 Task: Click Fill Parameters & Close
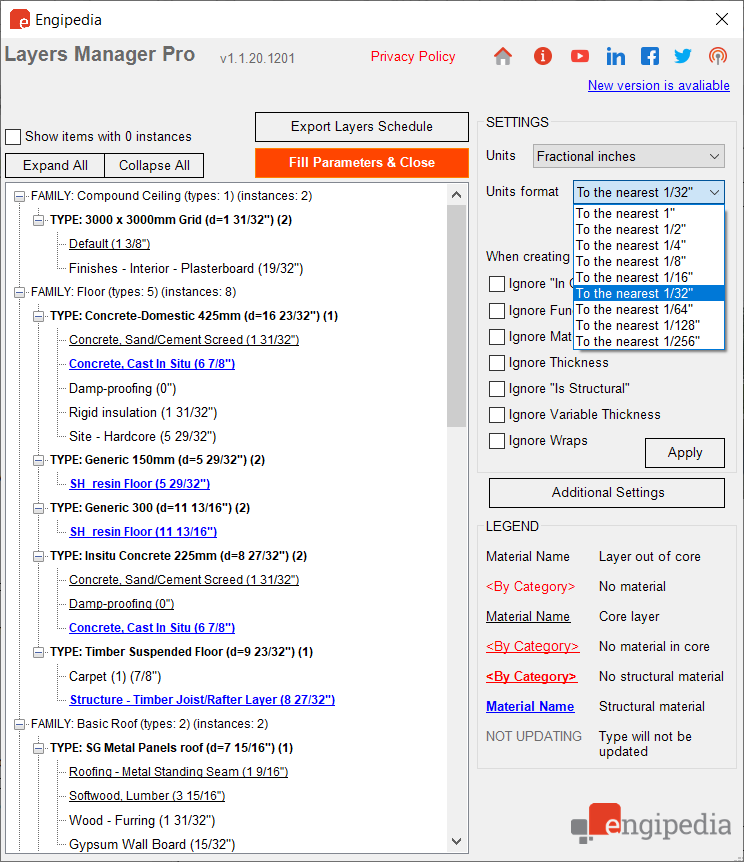click(x=362, y=163)
